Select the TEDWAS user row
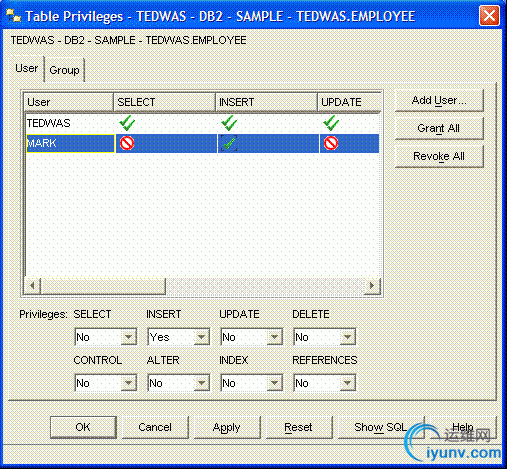This screenshot has width=507, height=469. [203, 123]
